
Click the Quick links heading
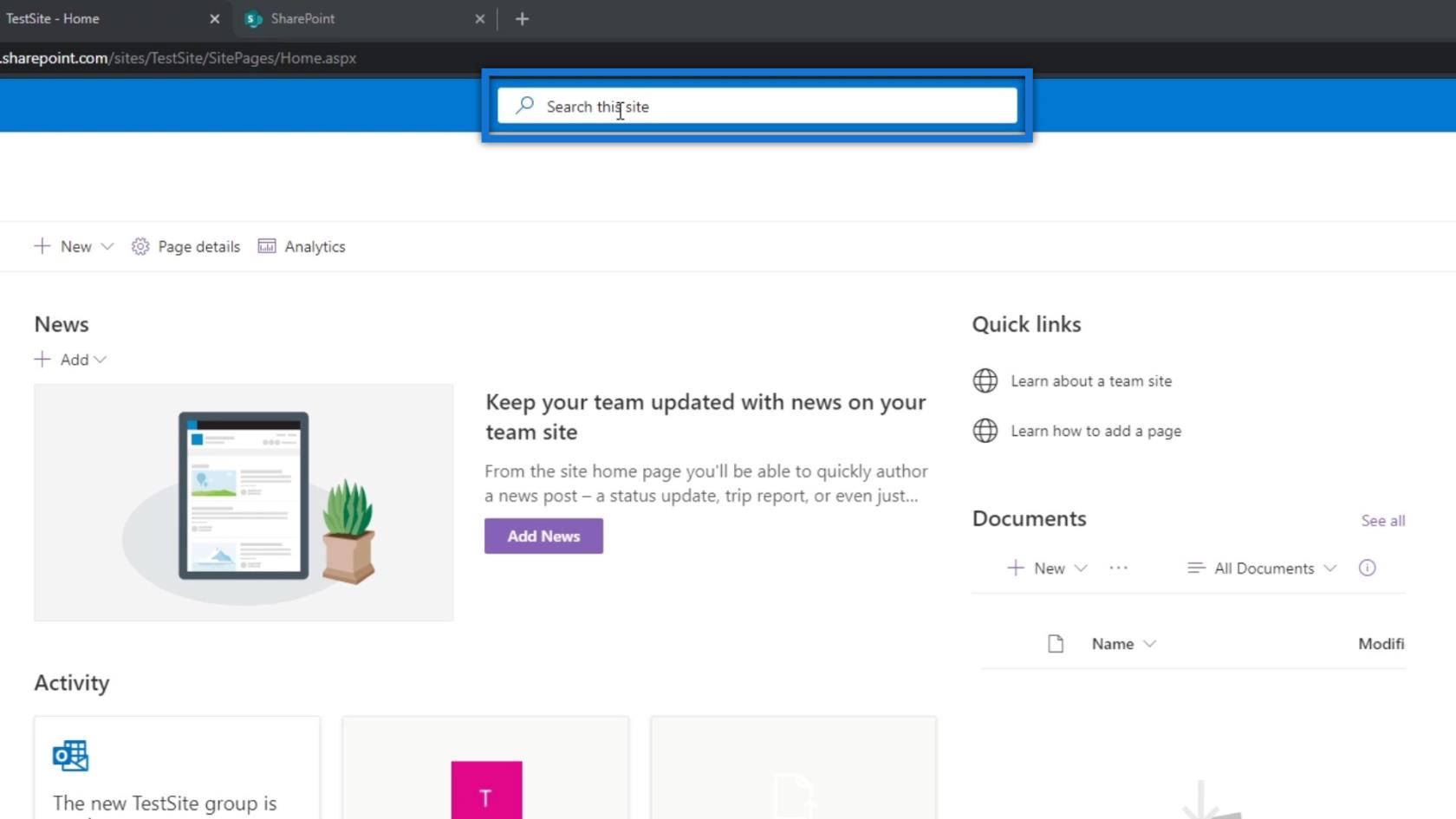(x=1026, y=324)
